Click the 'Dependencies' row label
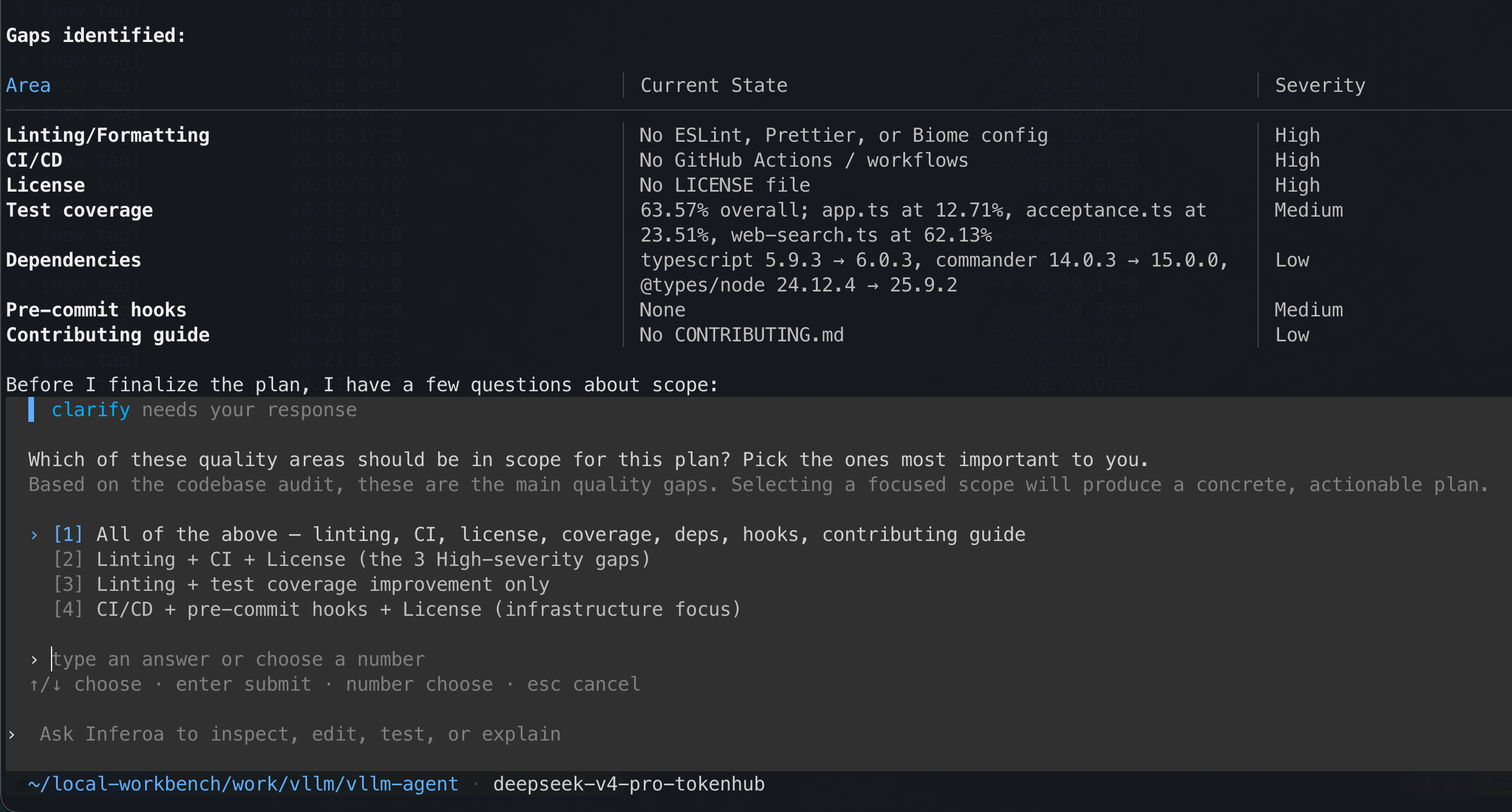Image resolution: width=1512 pixels, height=812 pixels. (73, 260)
